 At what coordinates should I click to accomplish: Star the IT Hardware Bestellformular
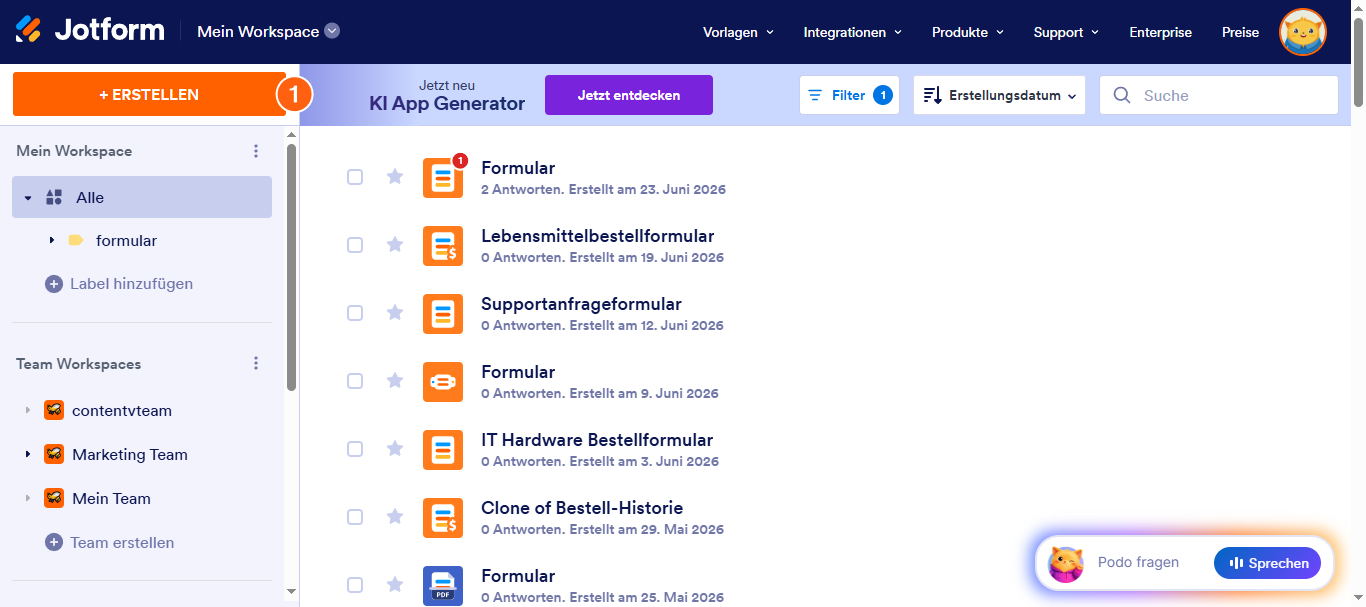click(395, 449)
